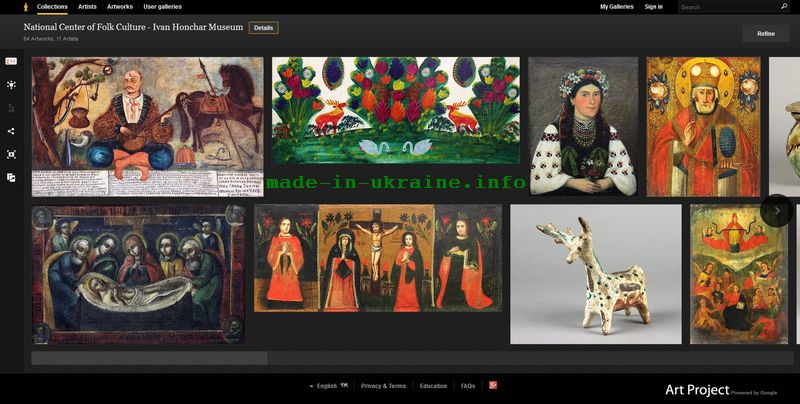Advance gallery with next arrow button
This screenshot has width=800, height=404.
(x=777, y=210)
